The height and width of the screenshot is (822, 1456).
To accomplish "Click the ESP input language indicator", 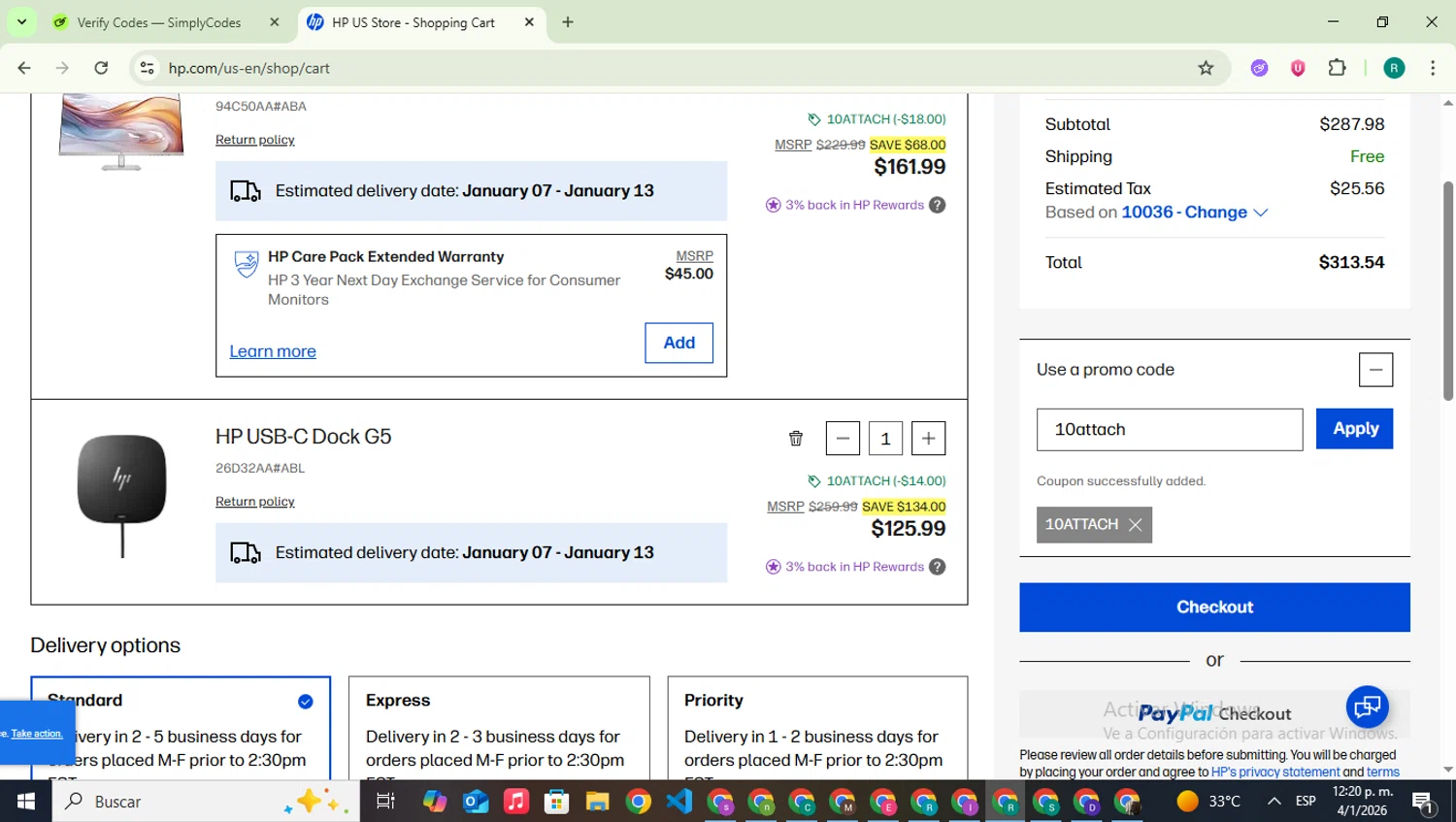I will 1306,802.
